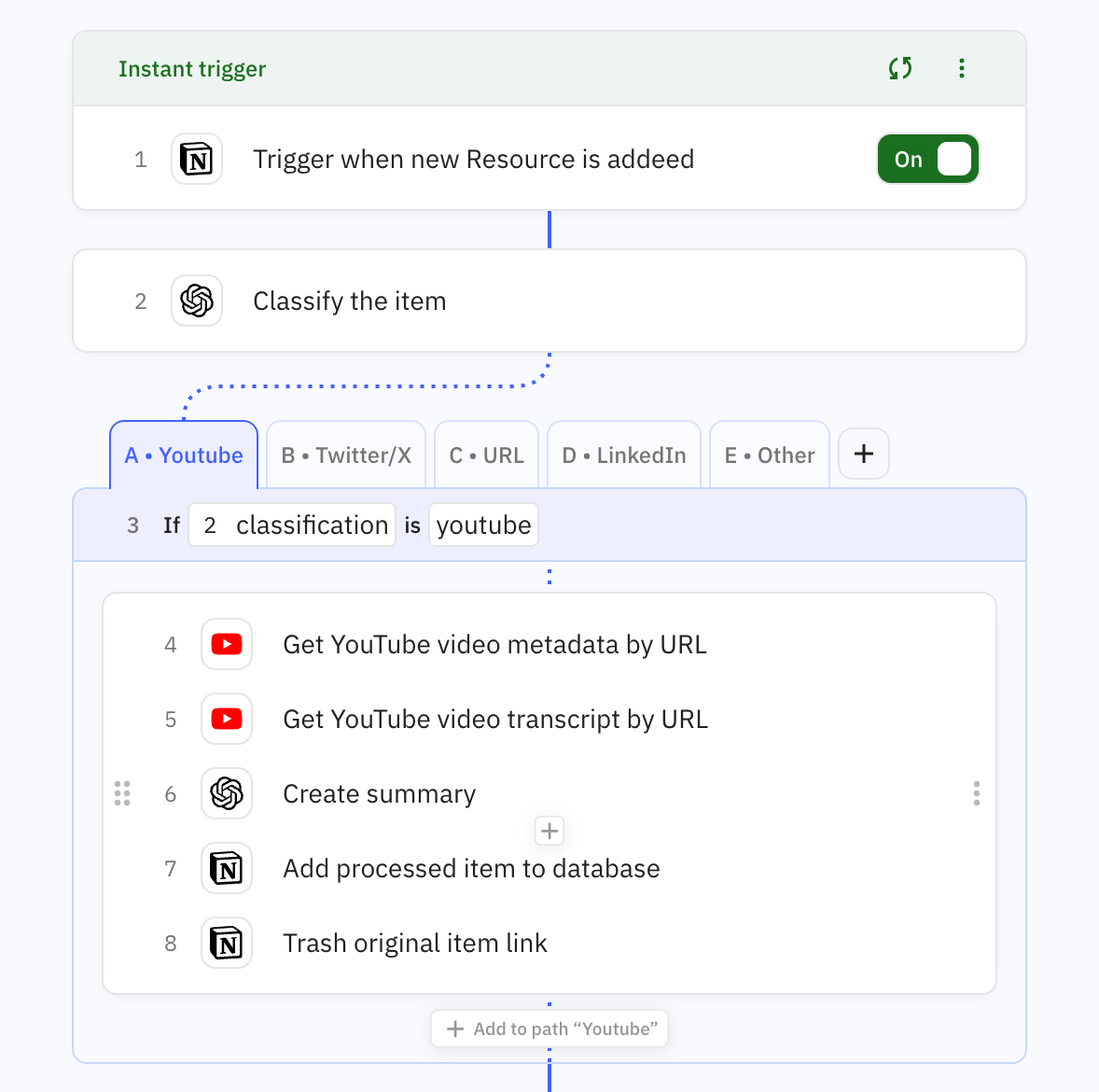Click the Notion icon on step 1
Viewport: 1099px width, 1092px height.
[x=197, y=159]
